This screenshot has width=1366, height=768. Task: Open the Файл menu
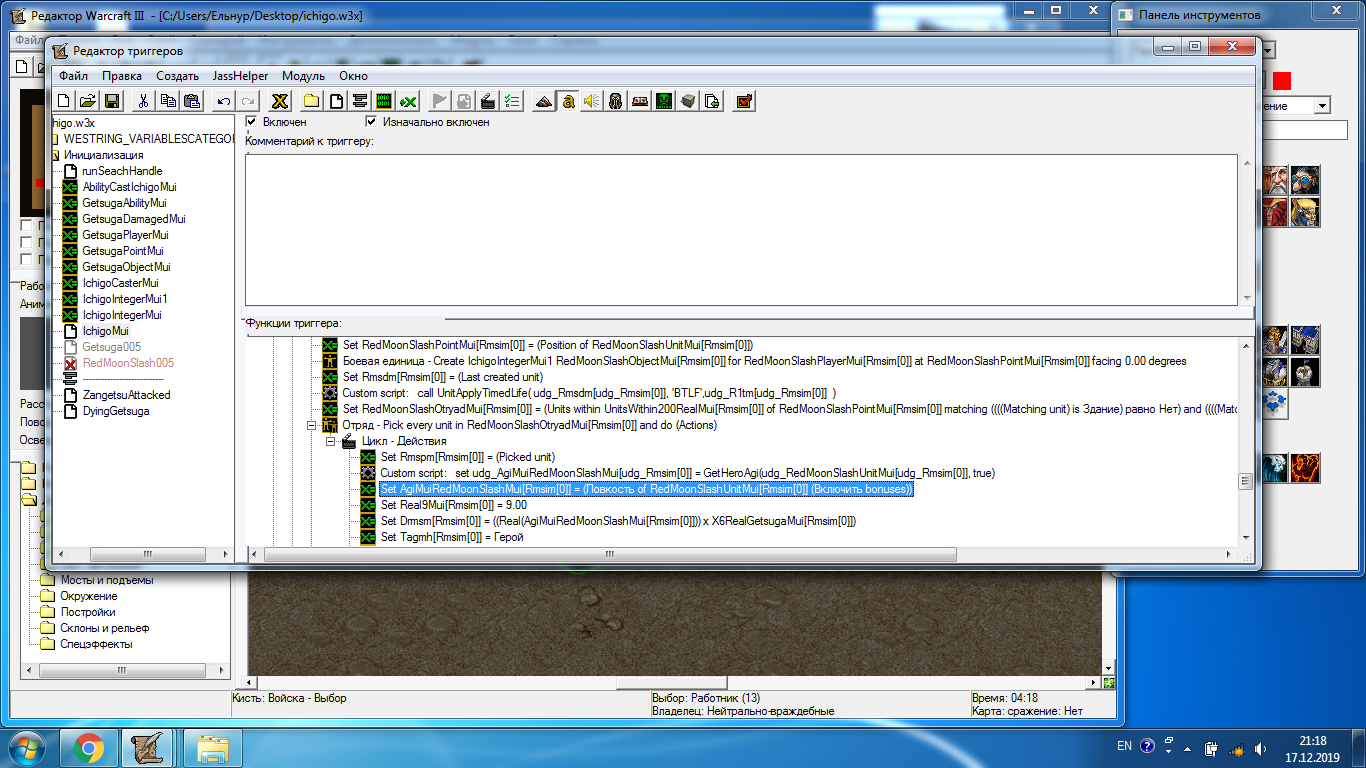[x=73, y=76]
